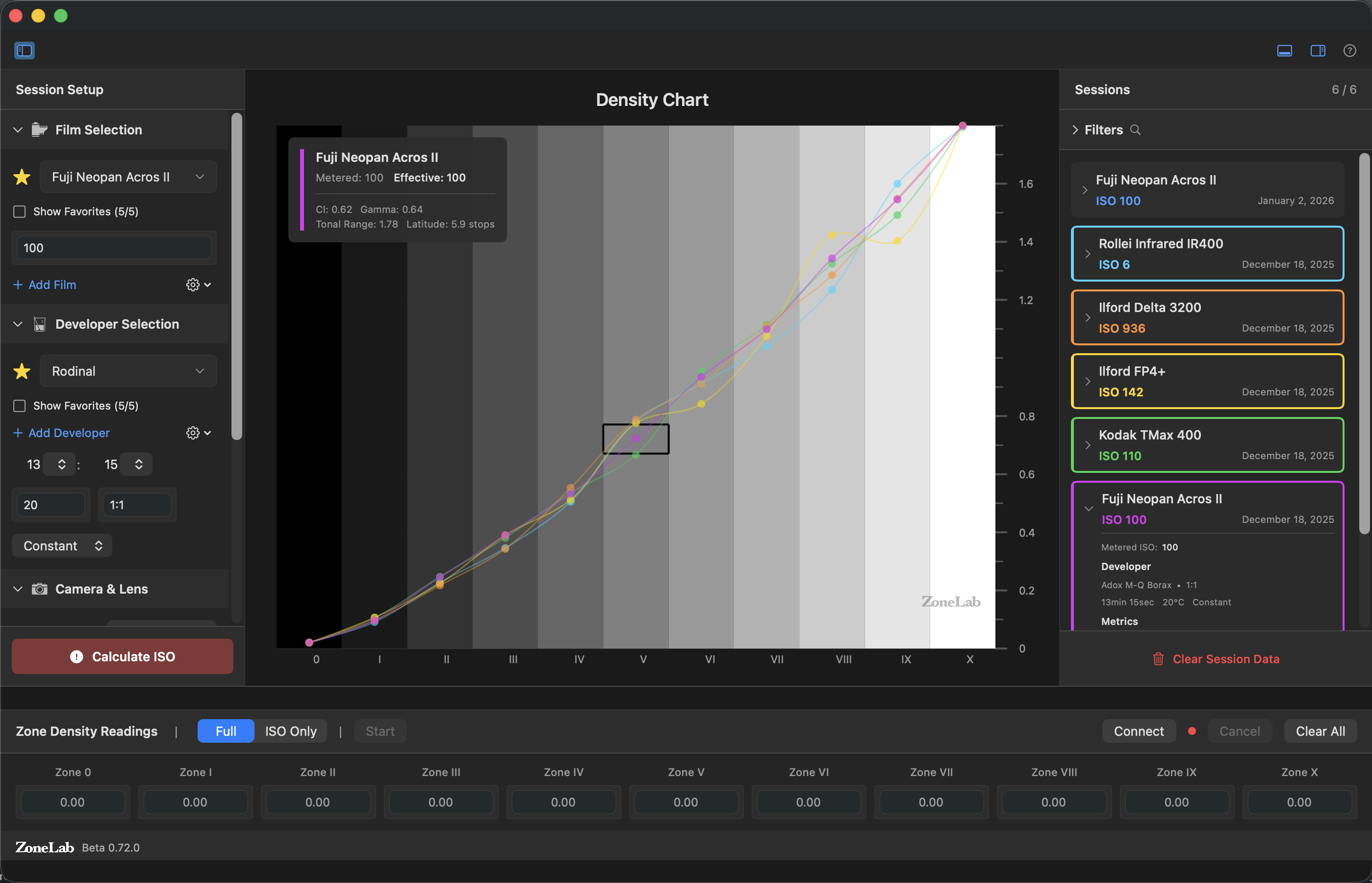This screenshot has width=1372, height=883.
Task: Open the Fuji Neopan Acros II film dropdown
Action: click(x=128, y=177)
